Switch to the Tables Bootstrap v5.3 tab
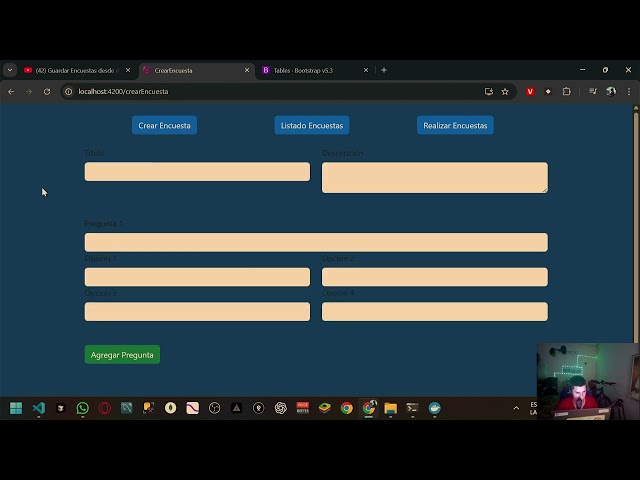640x480 pixels. [x=315, y=70]
